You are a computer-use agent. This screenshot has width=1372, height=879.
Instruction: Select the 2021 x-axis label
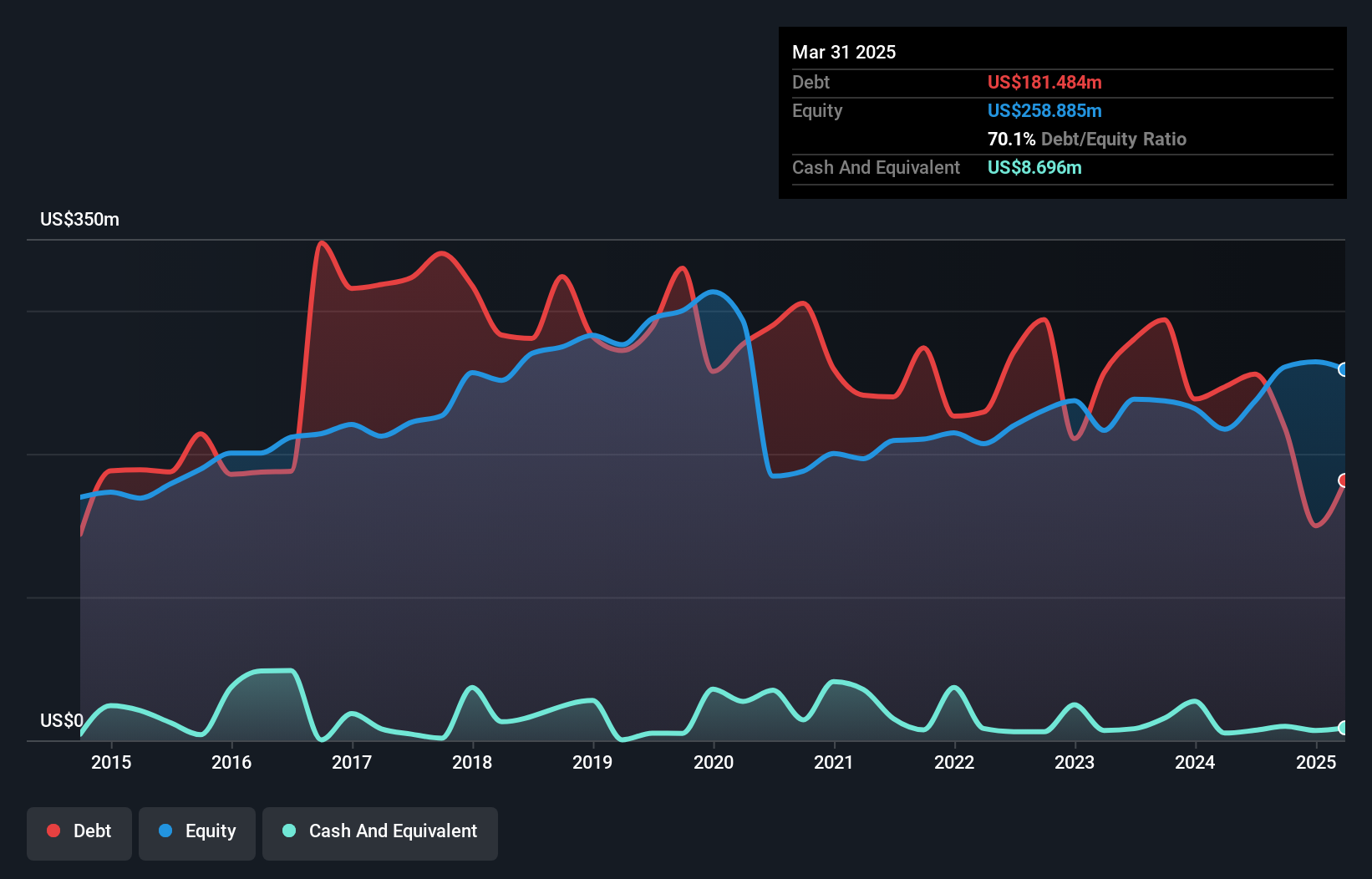click(x=834, y=762)
